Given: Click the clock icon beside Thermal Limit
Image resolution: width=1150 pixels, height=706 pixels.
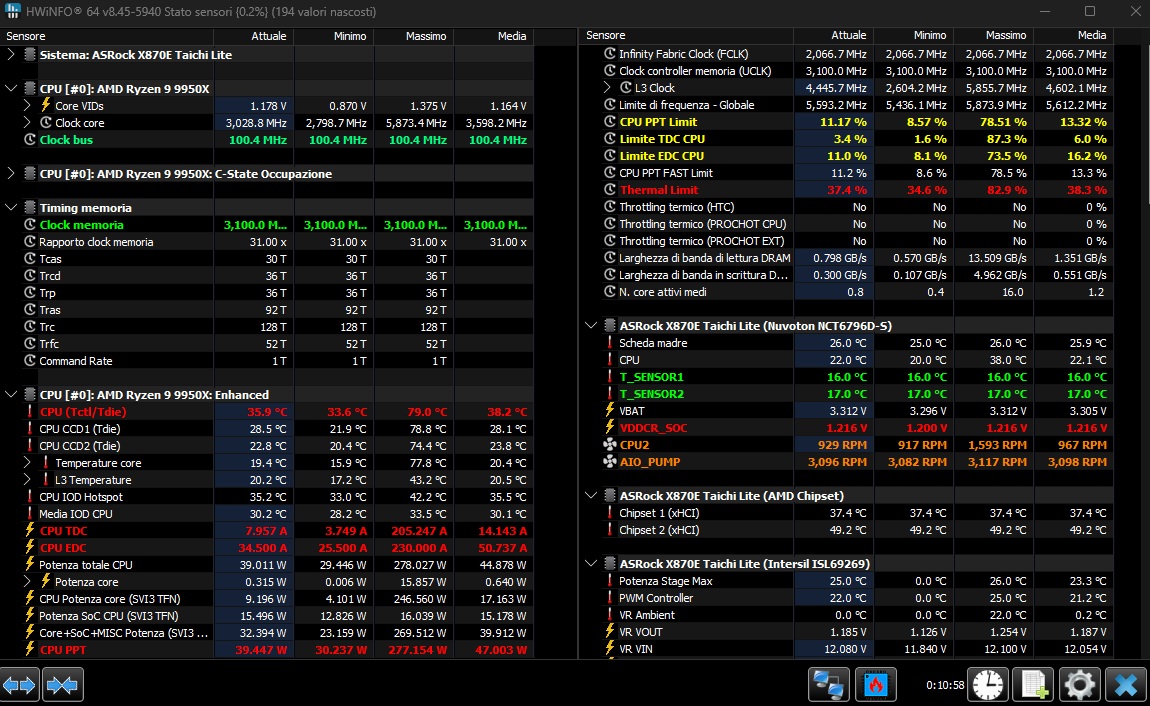Looking at the screenshot, I should [609, 189].
